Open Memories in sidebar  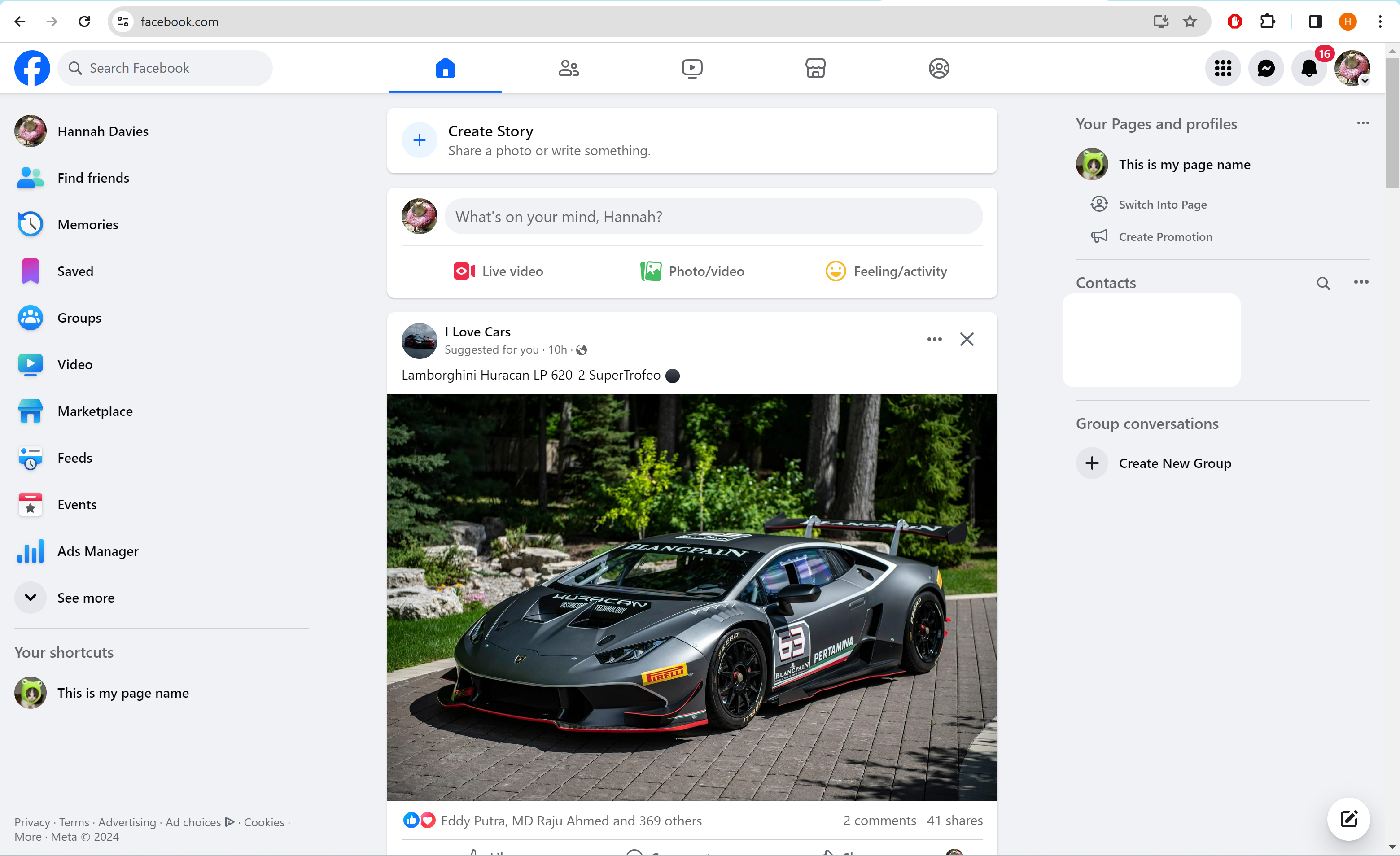click(x=162, y=224)
